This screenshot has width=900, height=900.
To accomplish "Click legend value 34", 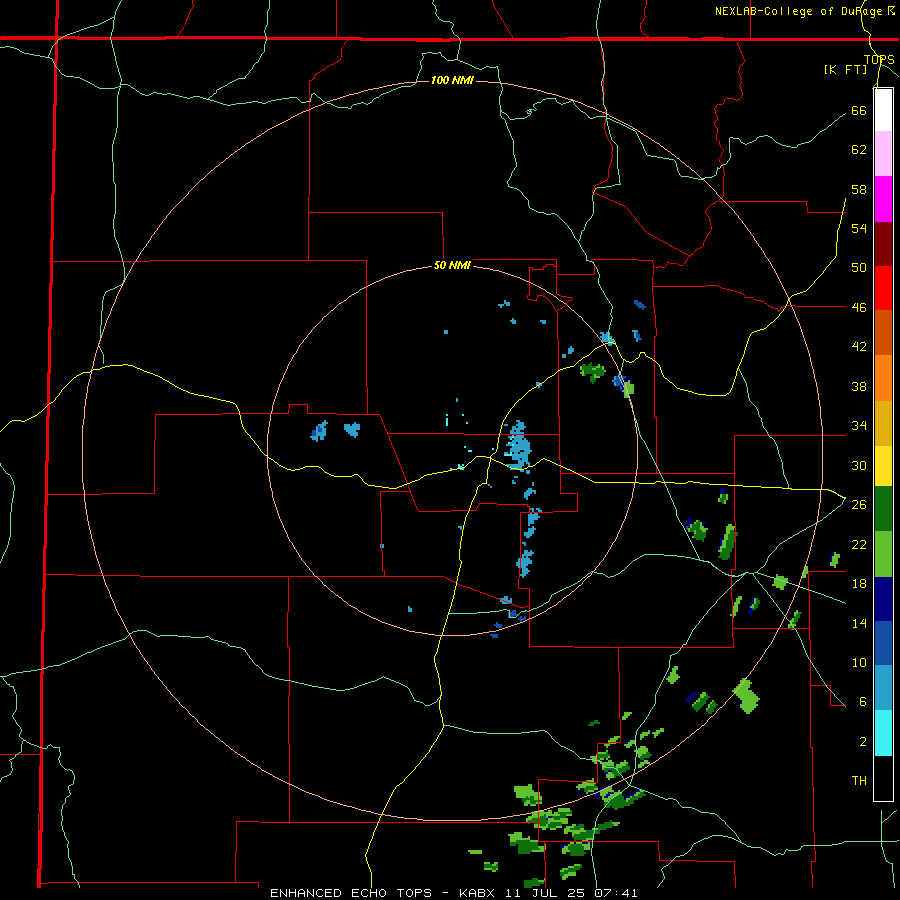I will click(x=859, y=425).
